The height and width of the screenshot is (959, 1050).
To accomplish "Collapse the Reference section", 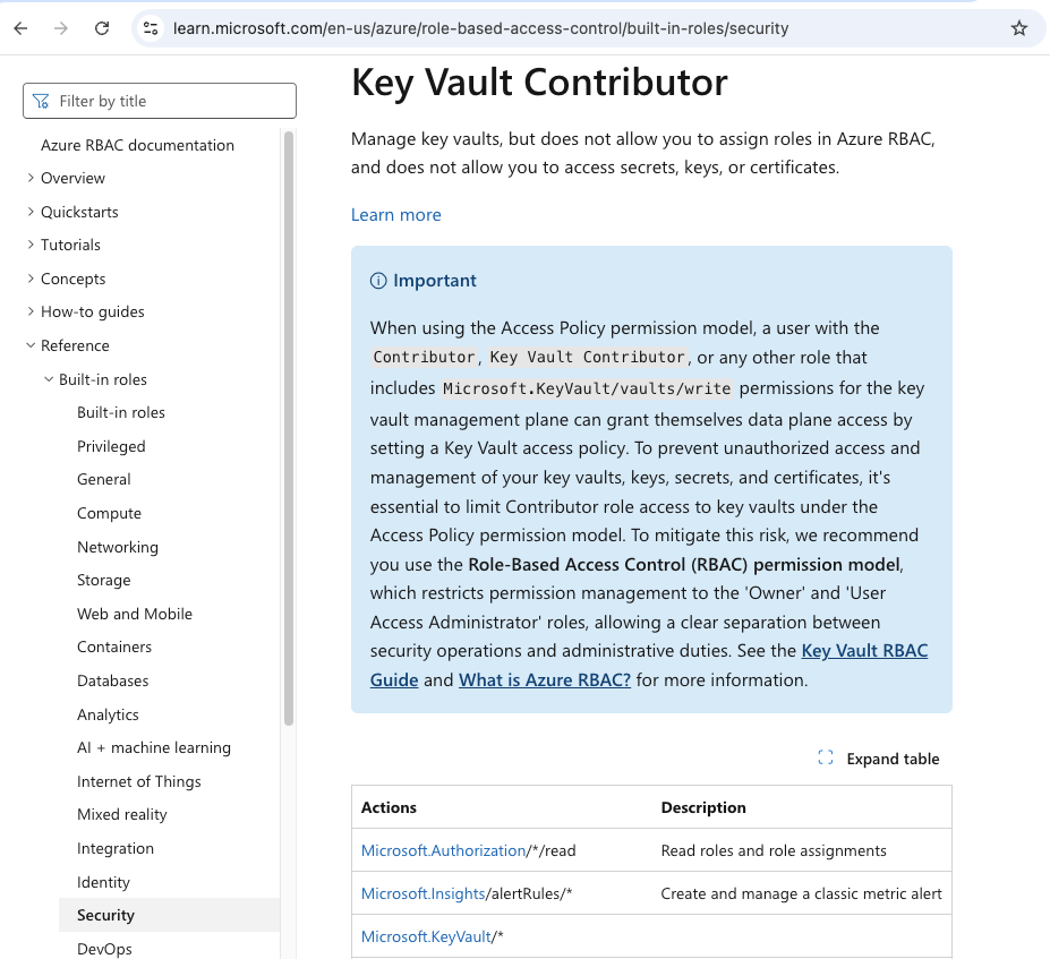I will point(31,345).
